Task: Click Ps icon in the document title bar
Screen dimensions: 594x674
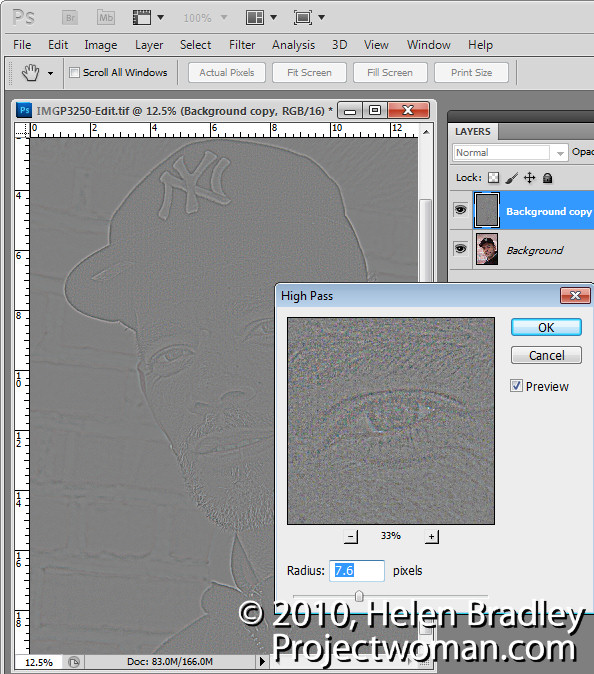Action: (24, 110)
